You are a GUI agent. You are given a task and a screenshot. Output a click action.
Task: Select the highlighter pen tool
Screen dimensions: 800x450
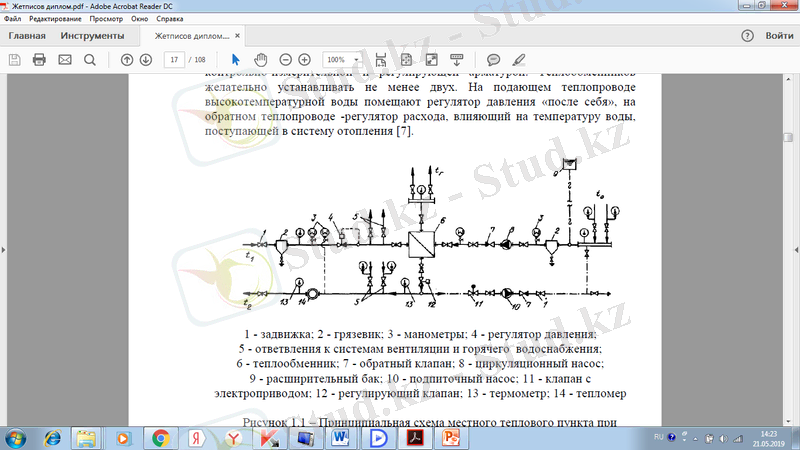[519, 60]
